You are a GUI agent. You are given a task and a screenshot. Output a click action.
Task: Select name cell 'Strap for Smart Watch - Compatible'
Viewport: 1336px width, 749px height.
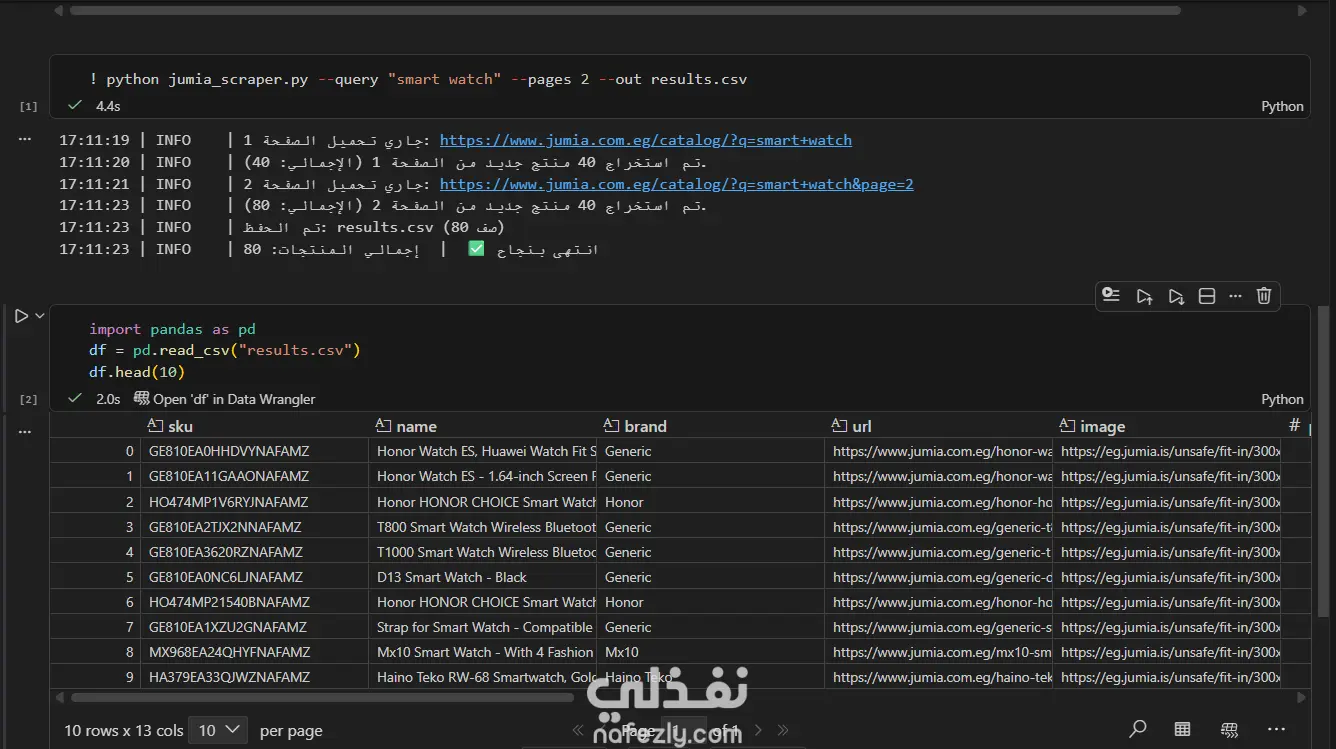click(x=482, y=627)
